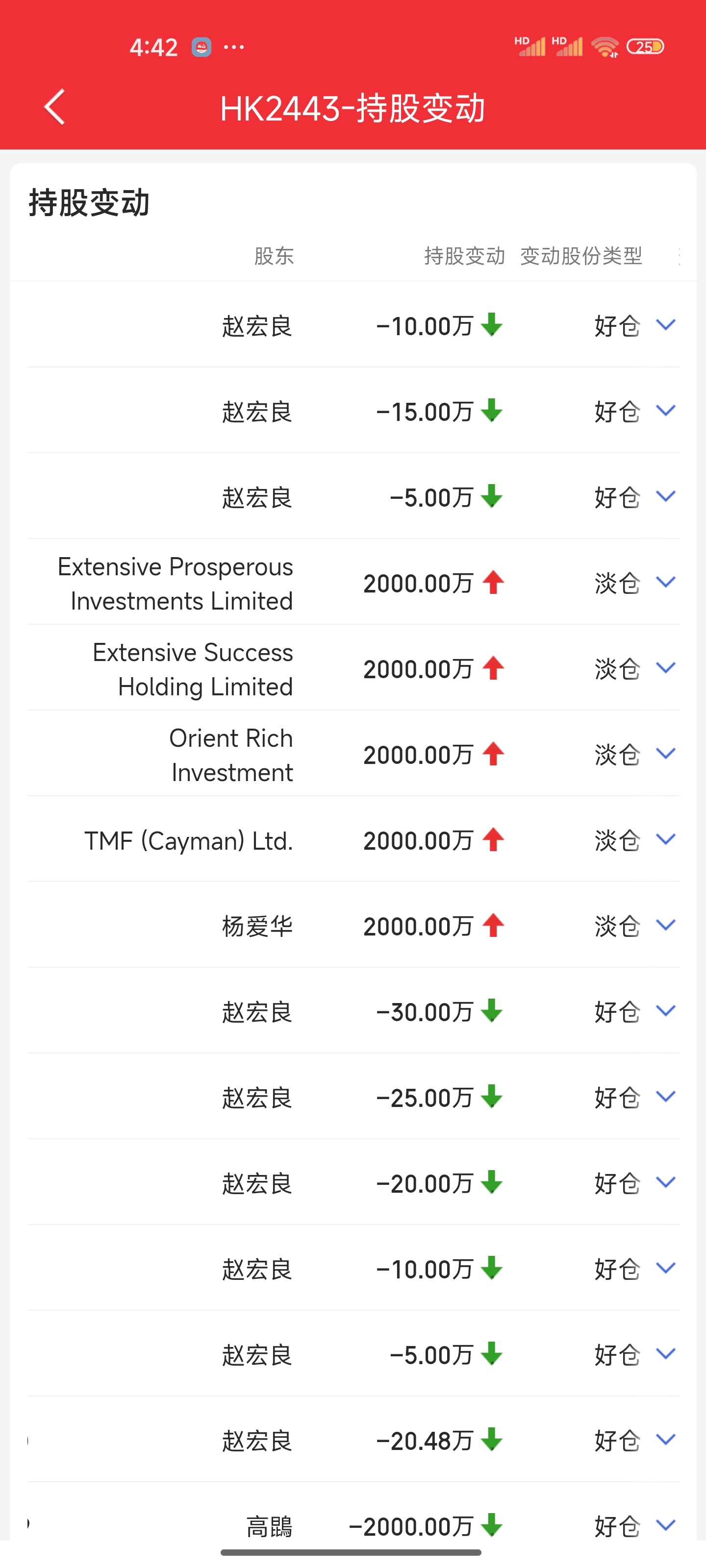706x1568 pixels.
Task: Select the 变动股份类型 column header
Action: click(x=581, y=256)
